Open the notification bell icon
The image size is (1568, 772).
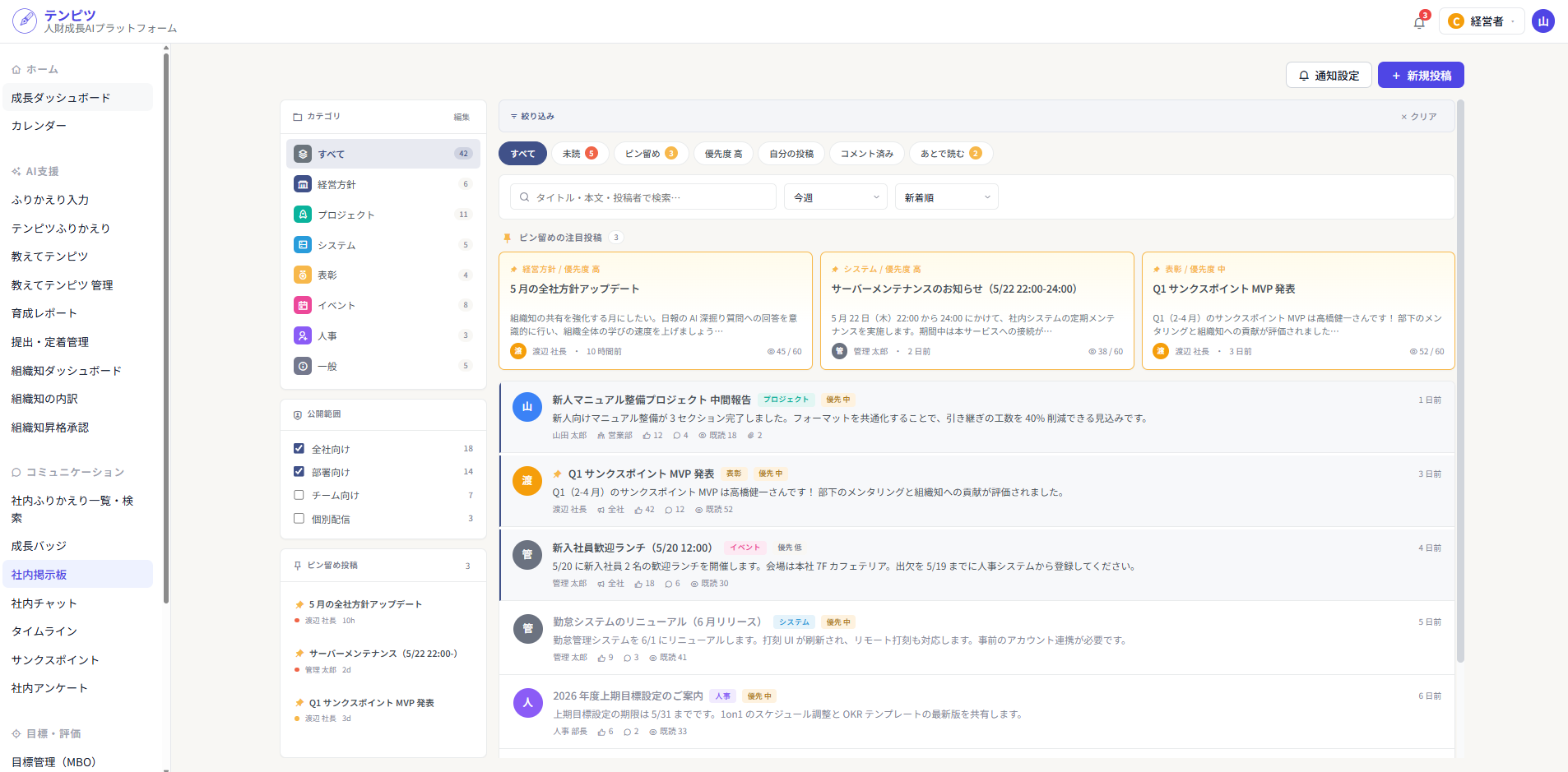1418,22
